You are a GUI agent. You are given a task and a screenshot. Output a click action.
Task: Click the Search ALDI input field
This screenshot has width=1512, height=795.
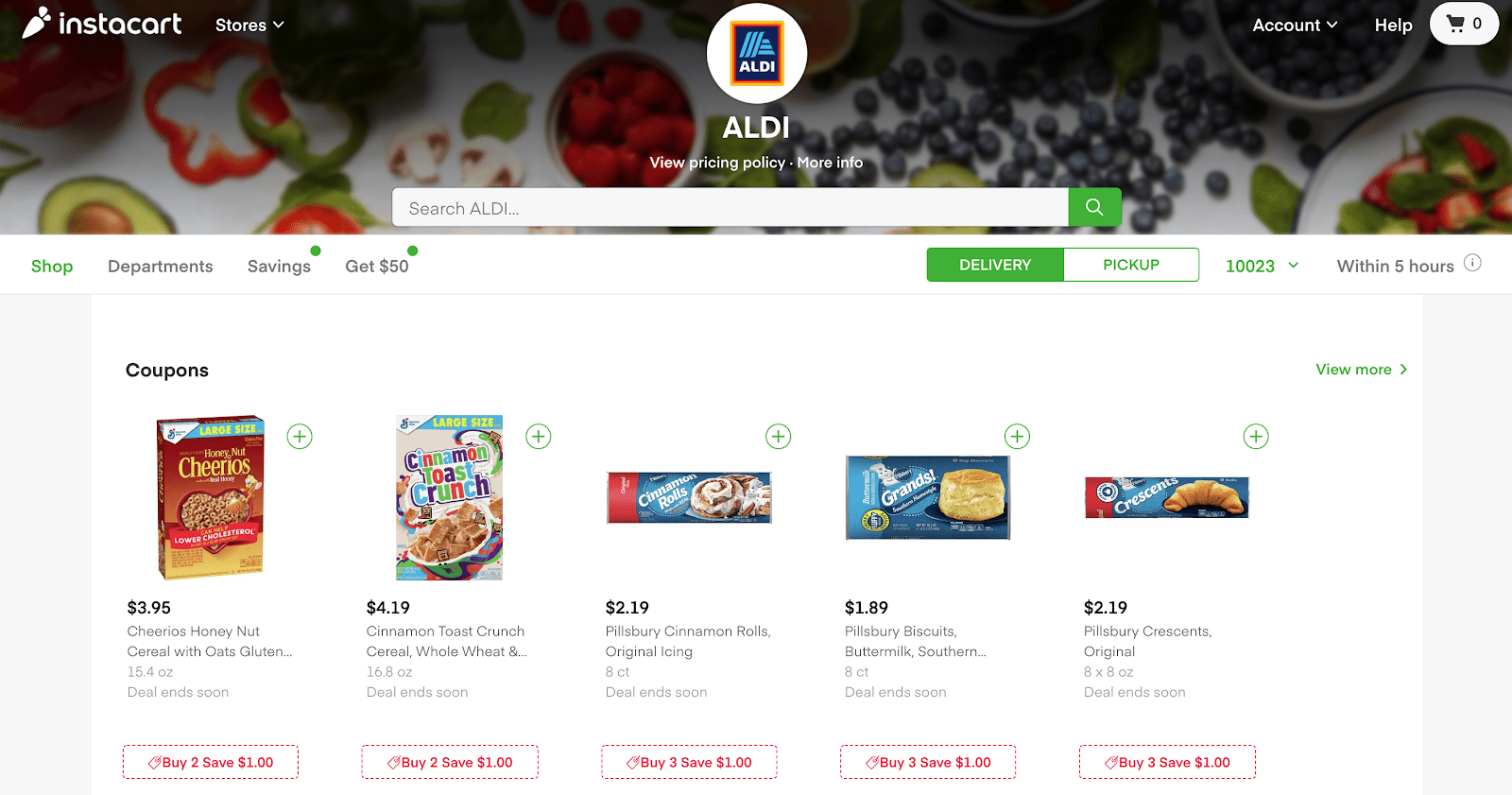tap(730, 207)
